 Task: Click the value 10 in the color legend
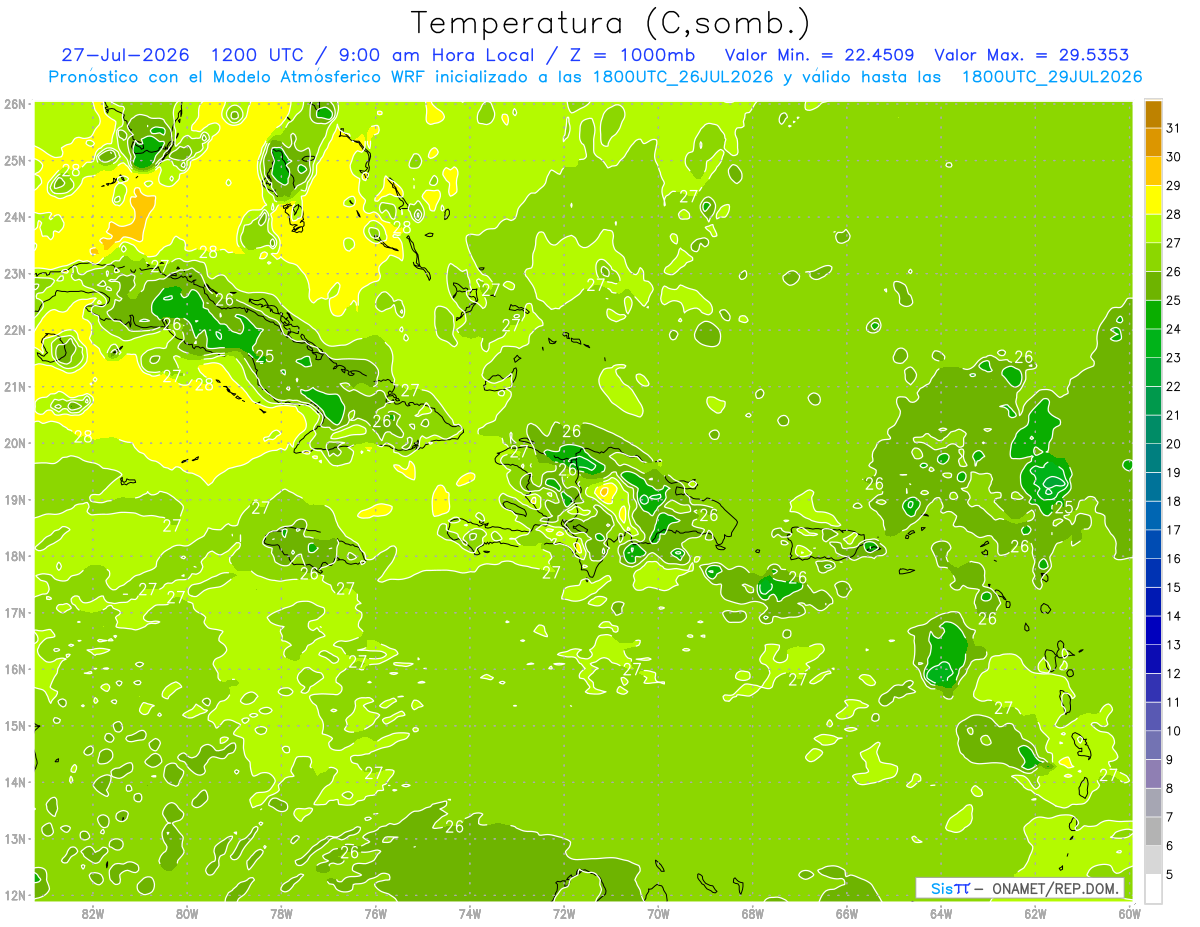click(x=1174, y=731)
